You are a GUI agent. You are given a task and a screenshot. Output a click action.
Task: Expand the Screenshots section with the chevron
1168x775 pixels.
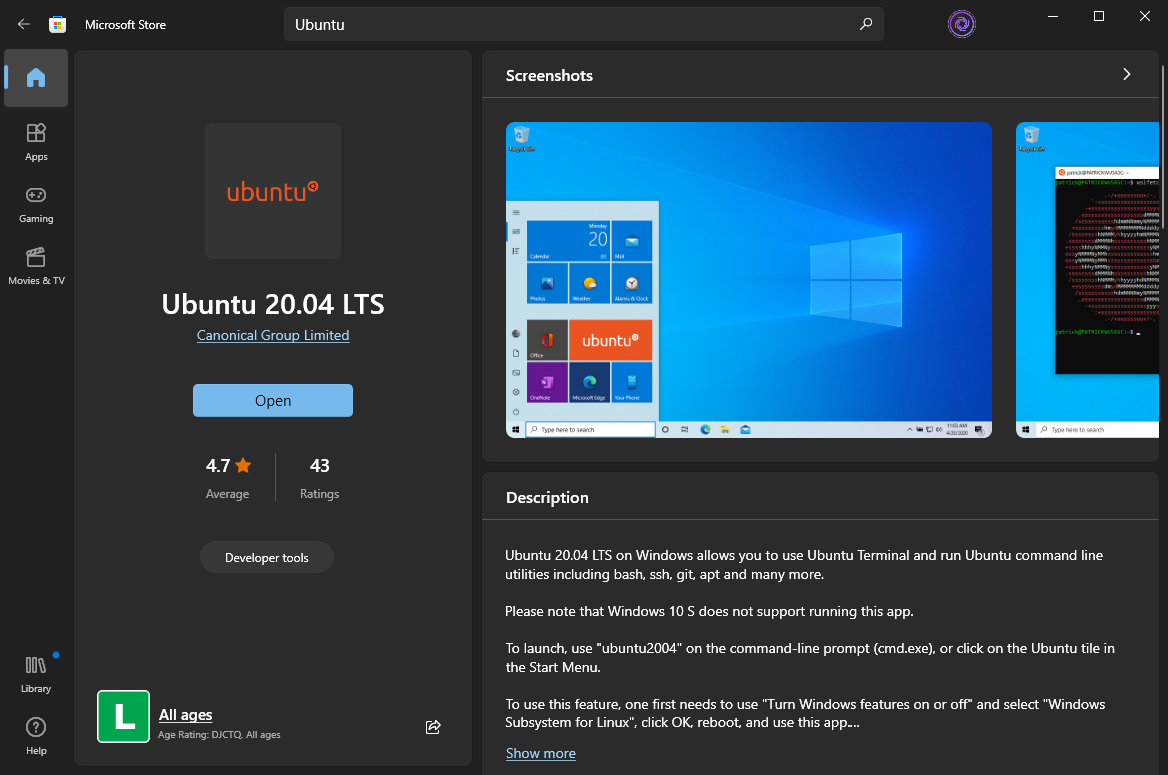pyautogui.click(x=1126, y=75)
